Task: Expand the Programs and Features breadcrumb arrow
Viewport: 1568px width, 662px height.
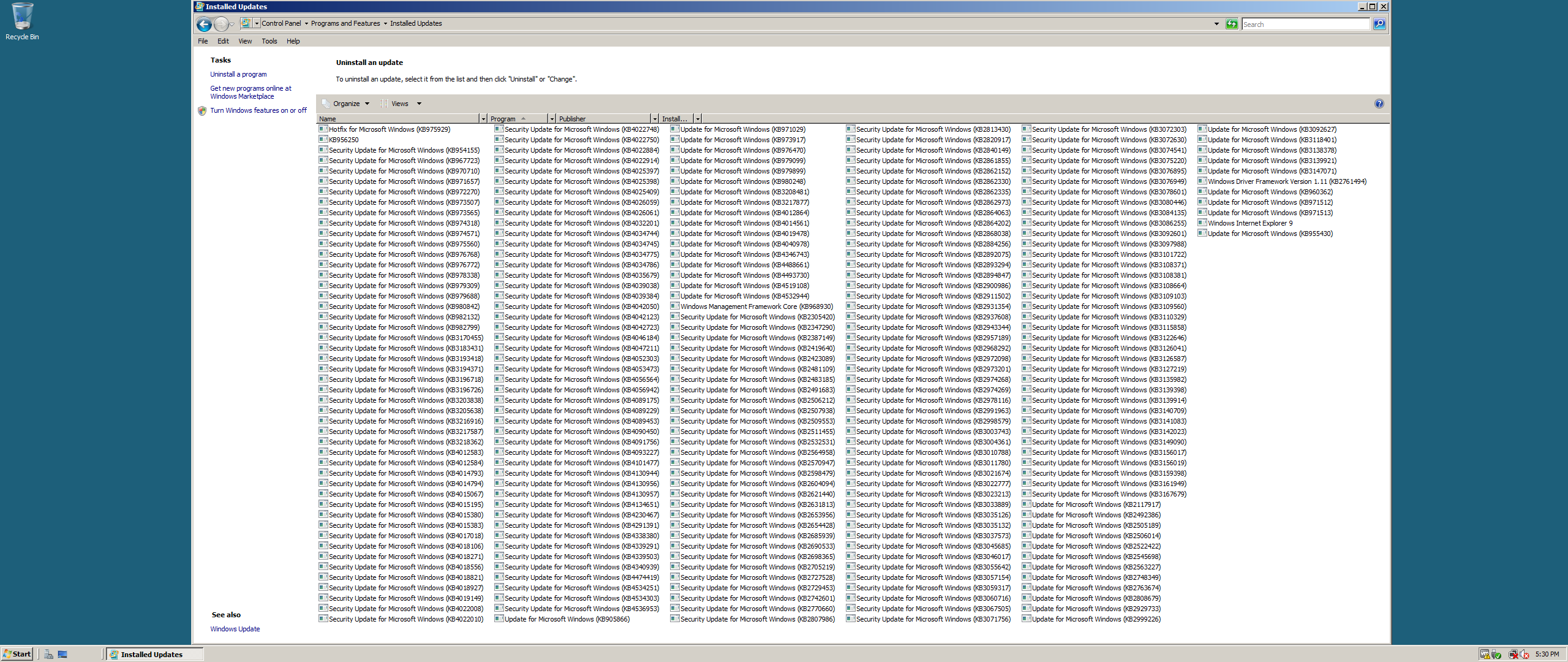Action: click(x=385, y=24)
